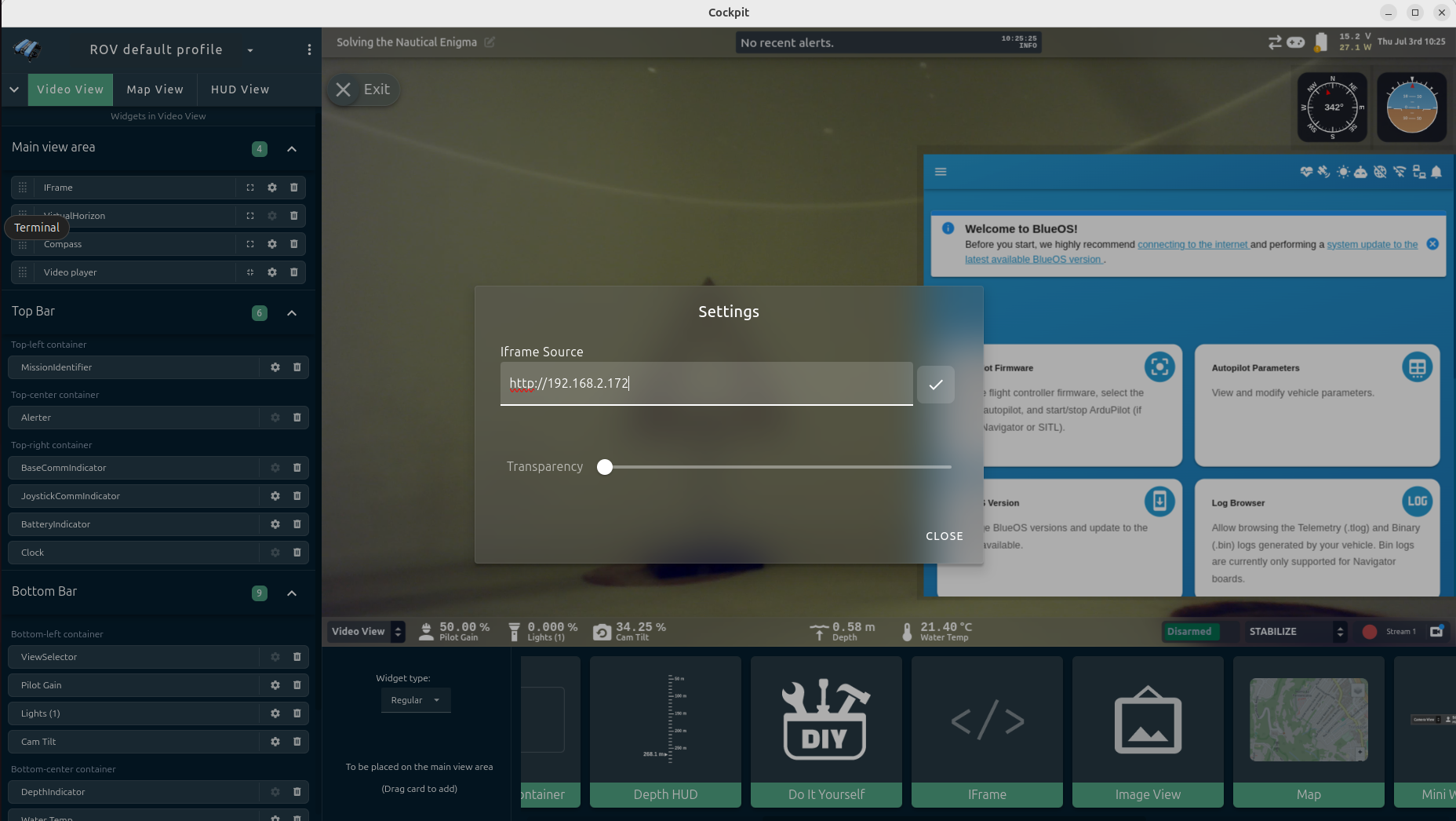Delete the Clock element

(297, 553)
